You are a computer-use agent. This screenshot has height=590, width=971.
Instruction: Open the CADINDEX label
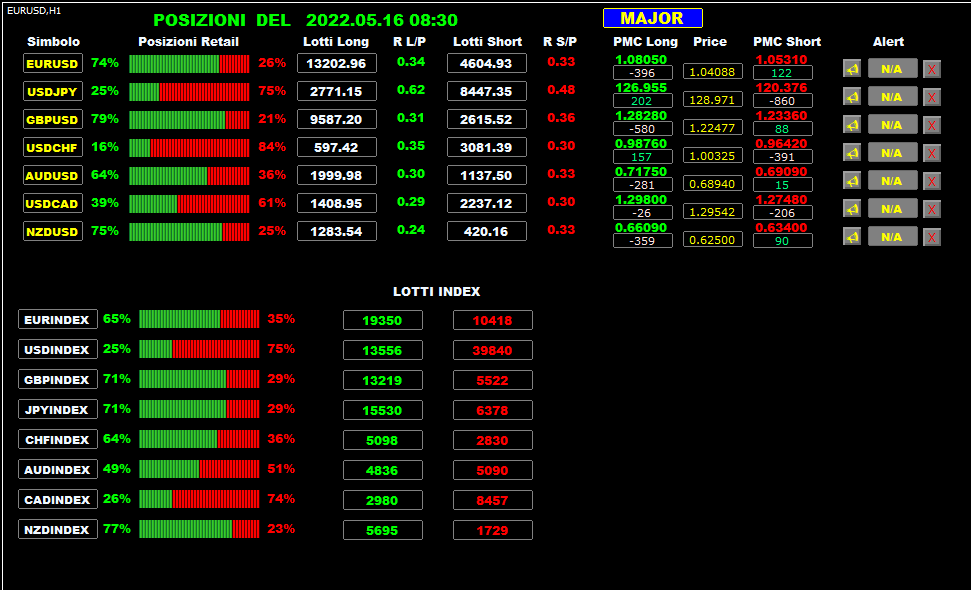click(58, 500)
